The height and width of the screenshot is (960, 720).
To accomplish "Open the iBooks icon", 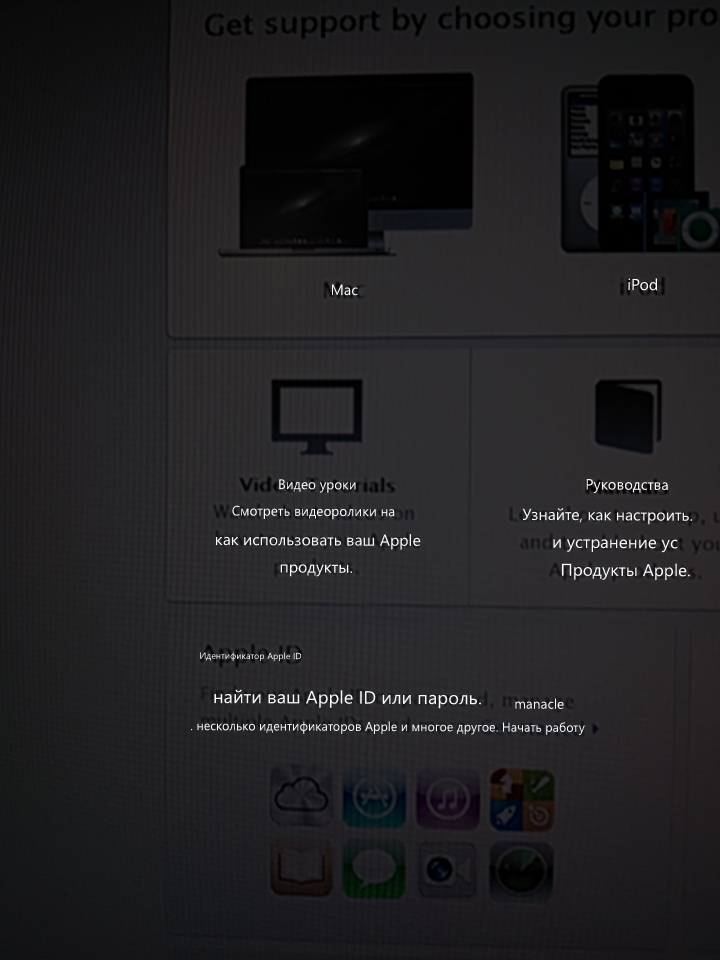I will [301, 868].
